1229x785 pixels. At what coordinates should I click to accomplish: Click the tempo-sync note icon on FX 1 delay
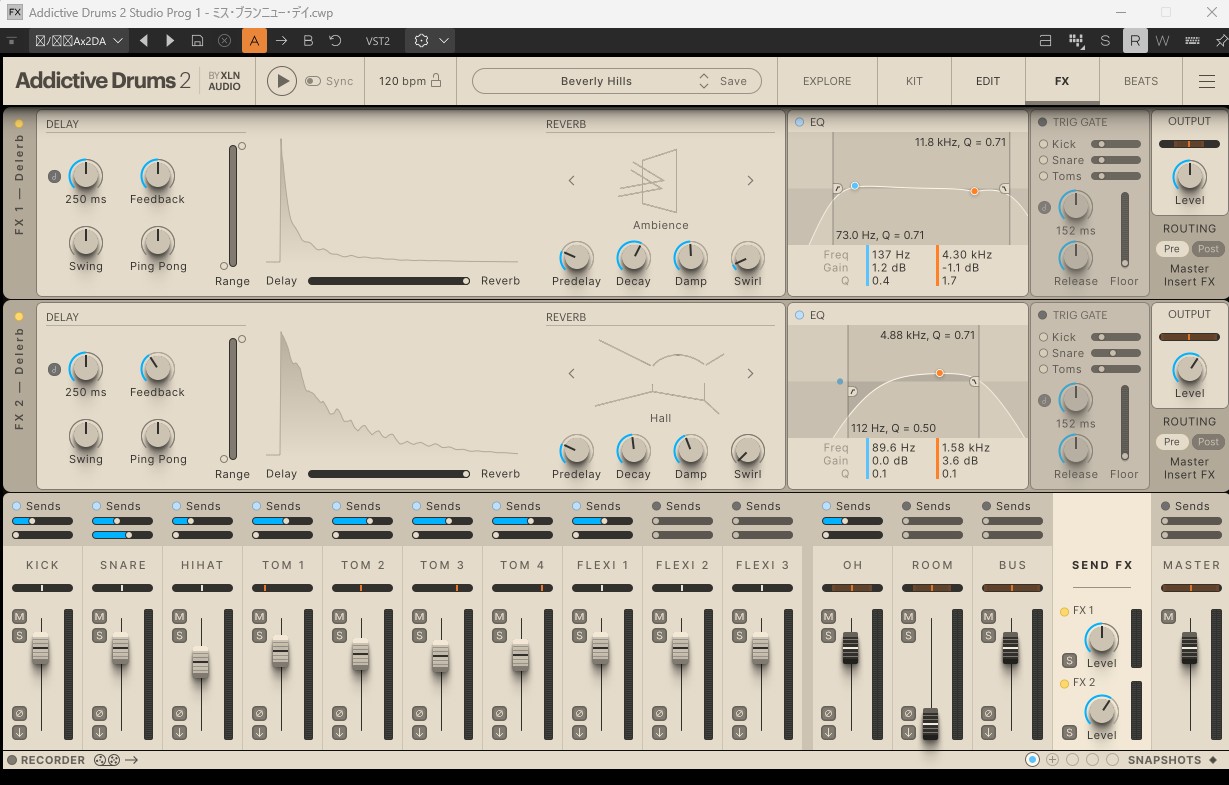click(54, 177)
